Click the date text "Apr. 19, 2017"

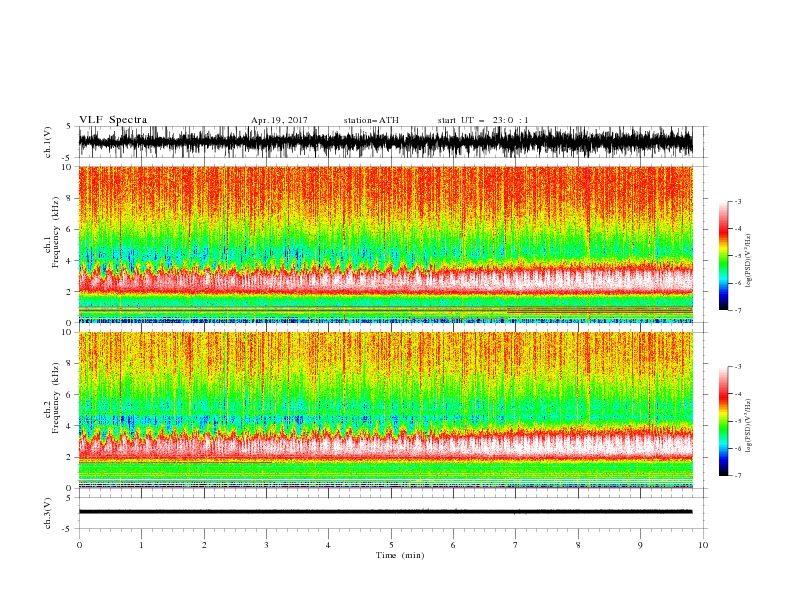[279, 120]
